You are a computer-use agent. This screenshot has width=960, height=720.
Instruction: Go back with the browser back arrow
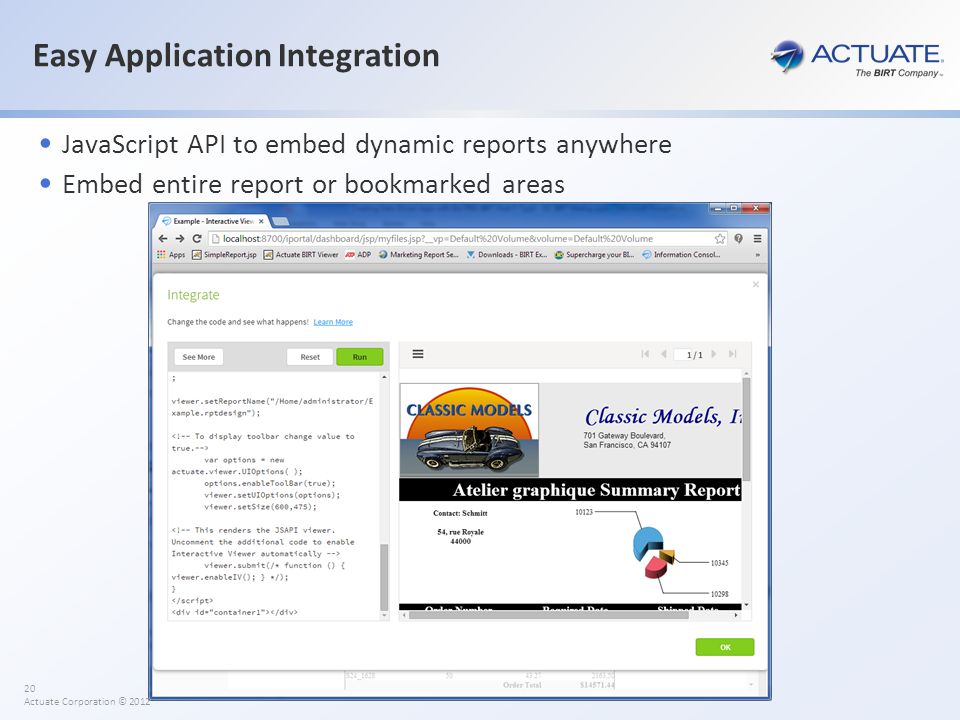point(162,239)
